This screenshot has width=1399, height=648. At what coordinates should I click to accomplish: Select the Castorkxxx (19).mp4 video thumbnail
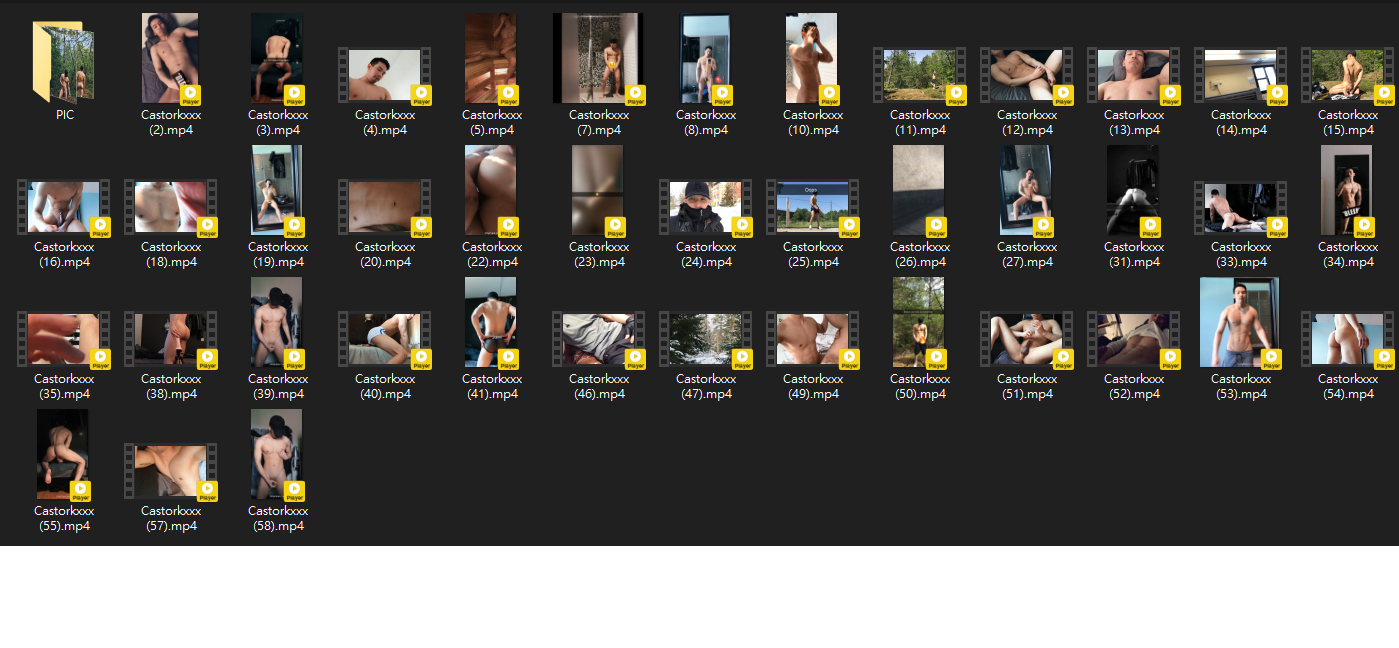(x=278, y=190)
